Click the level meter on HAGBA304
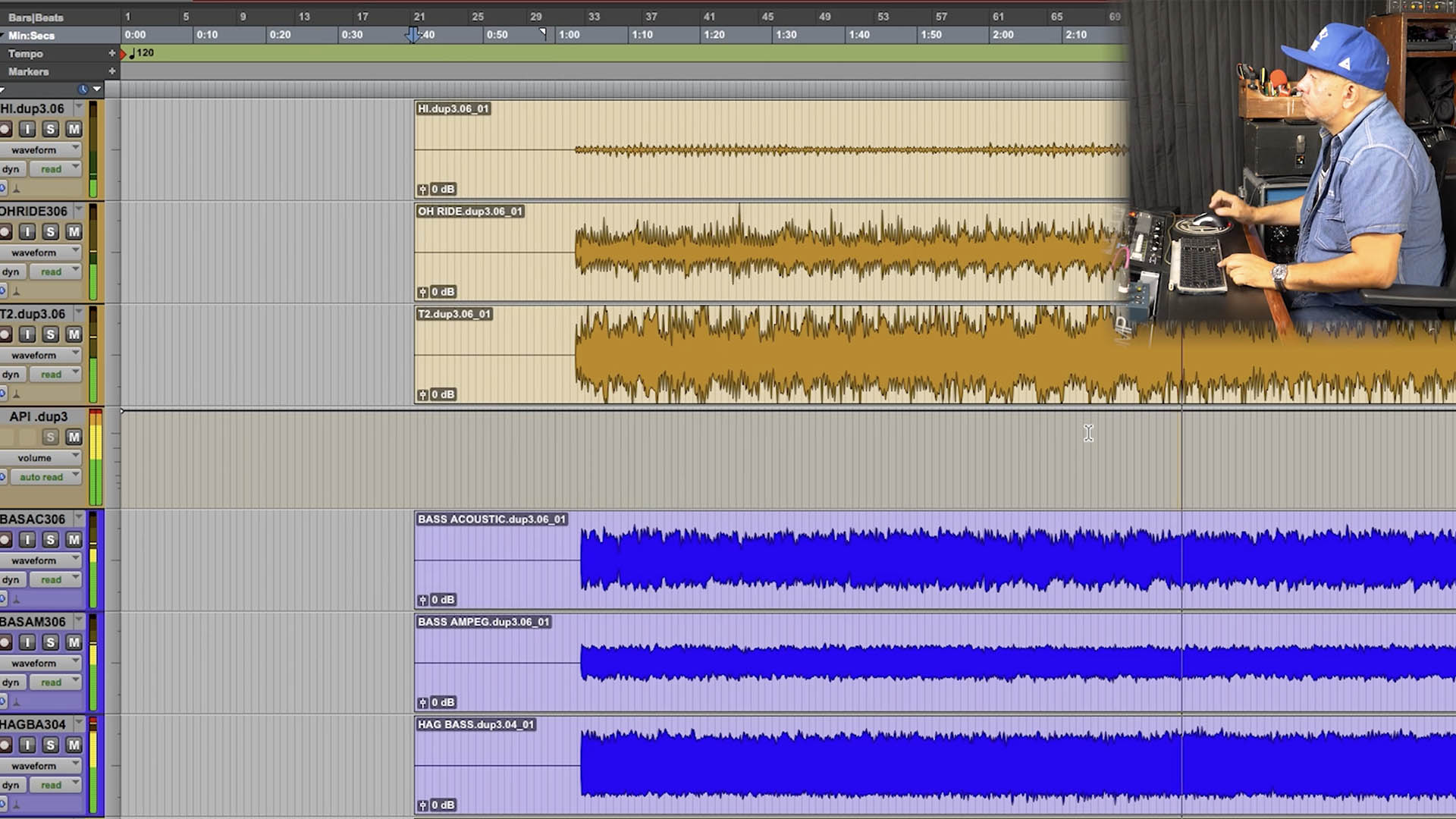This screenshot has width=1456, height=819. click(x=92, y=766)
